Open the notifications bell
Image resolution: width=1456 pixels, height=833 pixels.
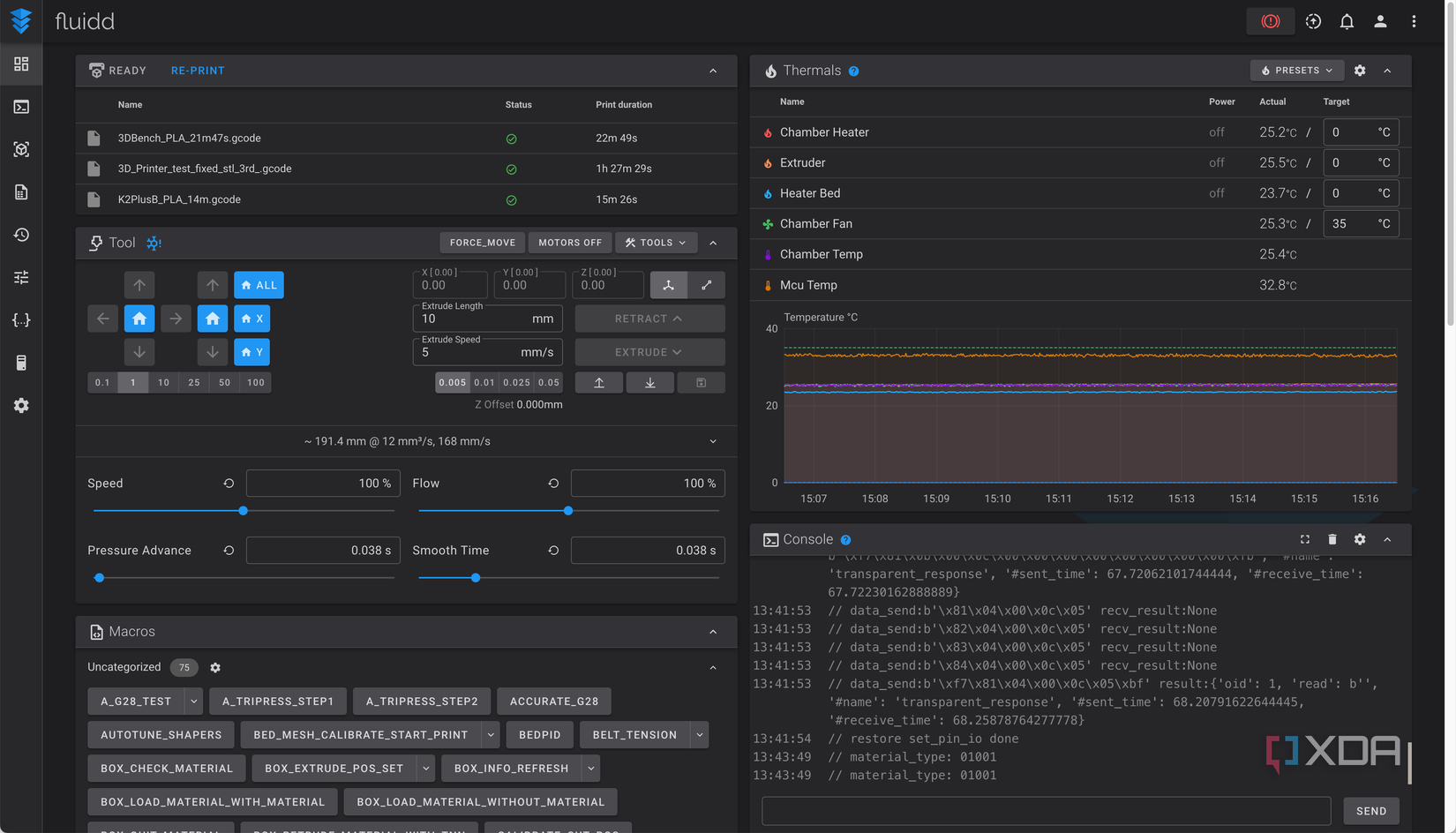pos(1347,21)
